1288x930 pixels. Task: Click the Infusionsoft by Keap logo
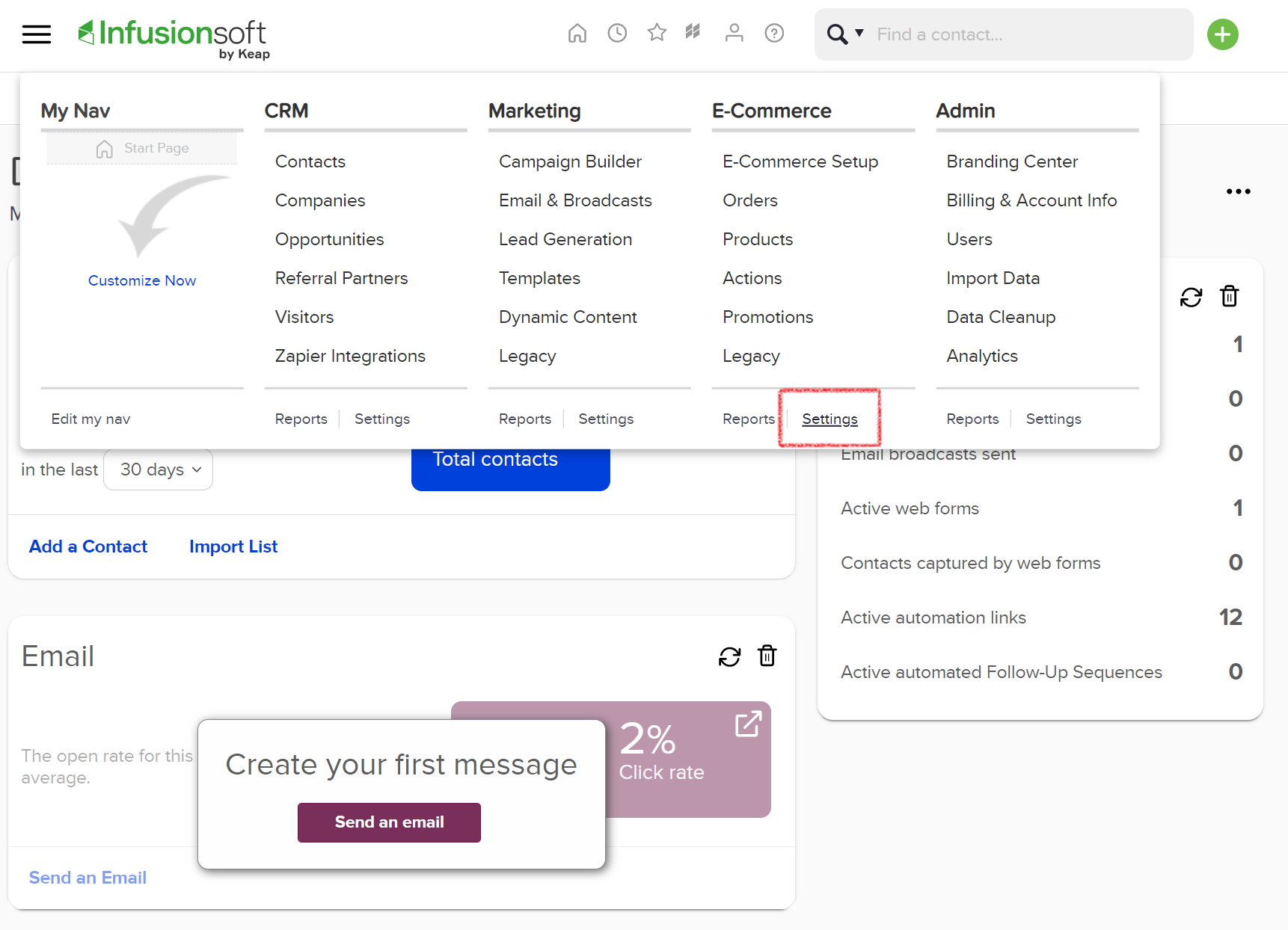[174, 38]
